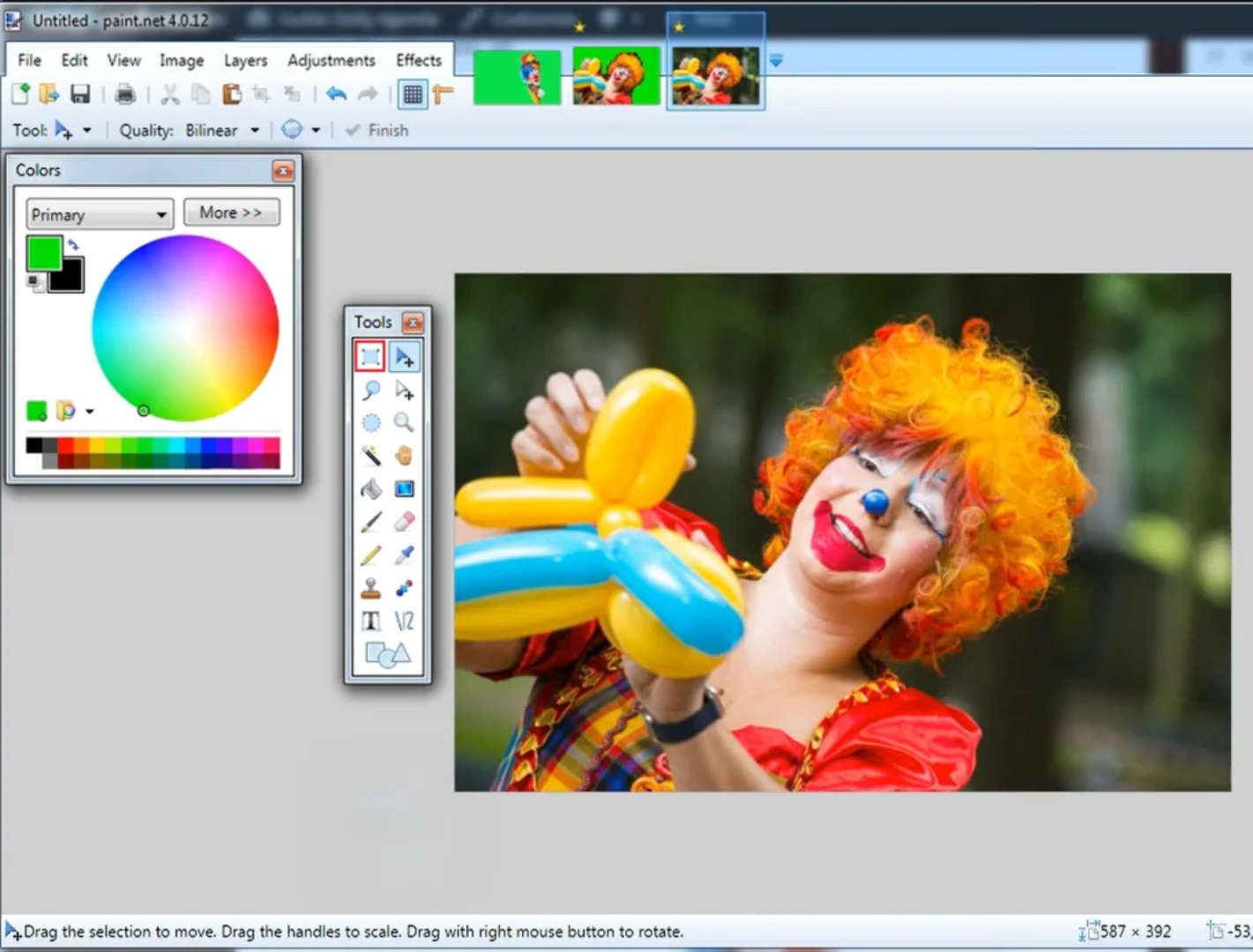1253x952 pixels.
Task: Select the Eraser tool
Action: click(x=404, y=522)
